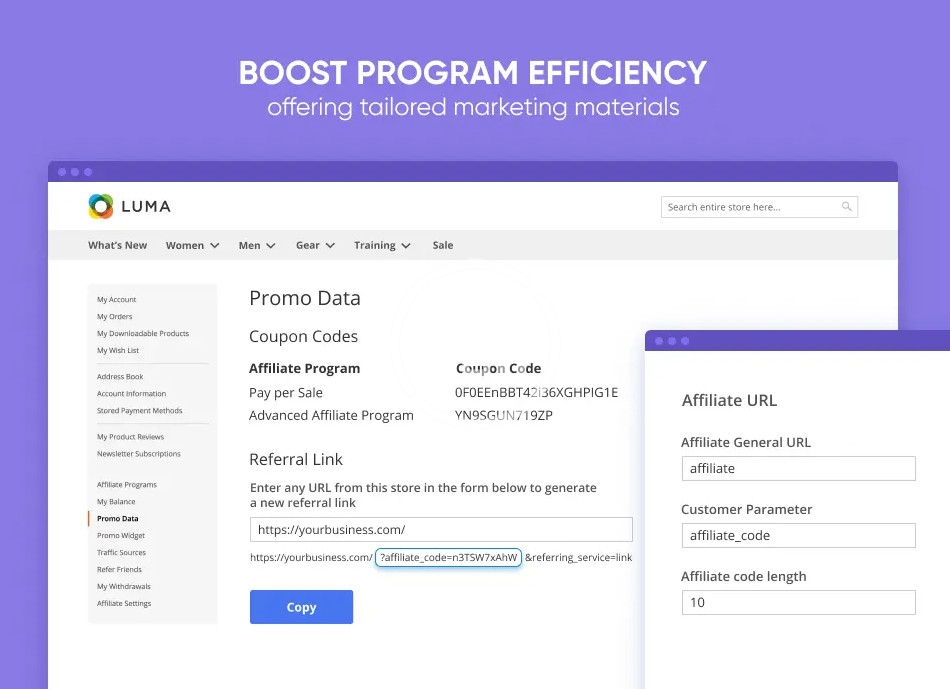The height and width of the screenshot is (689, 950).
Task: Click the Affiliate code length field
Action: [x=798, y=602]
